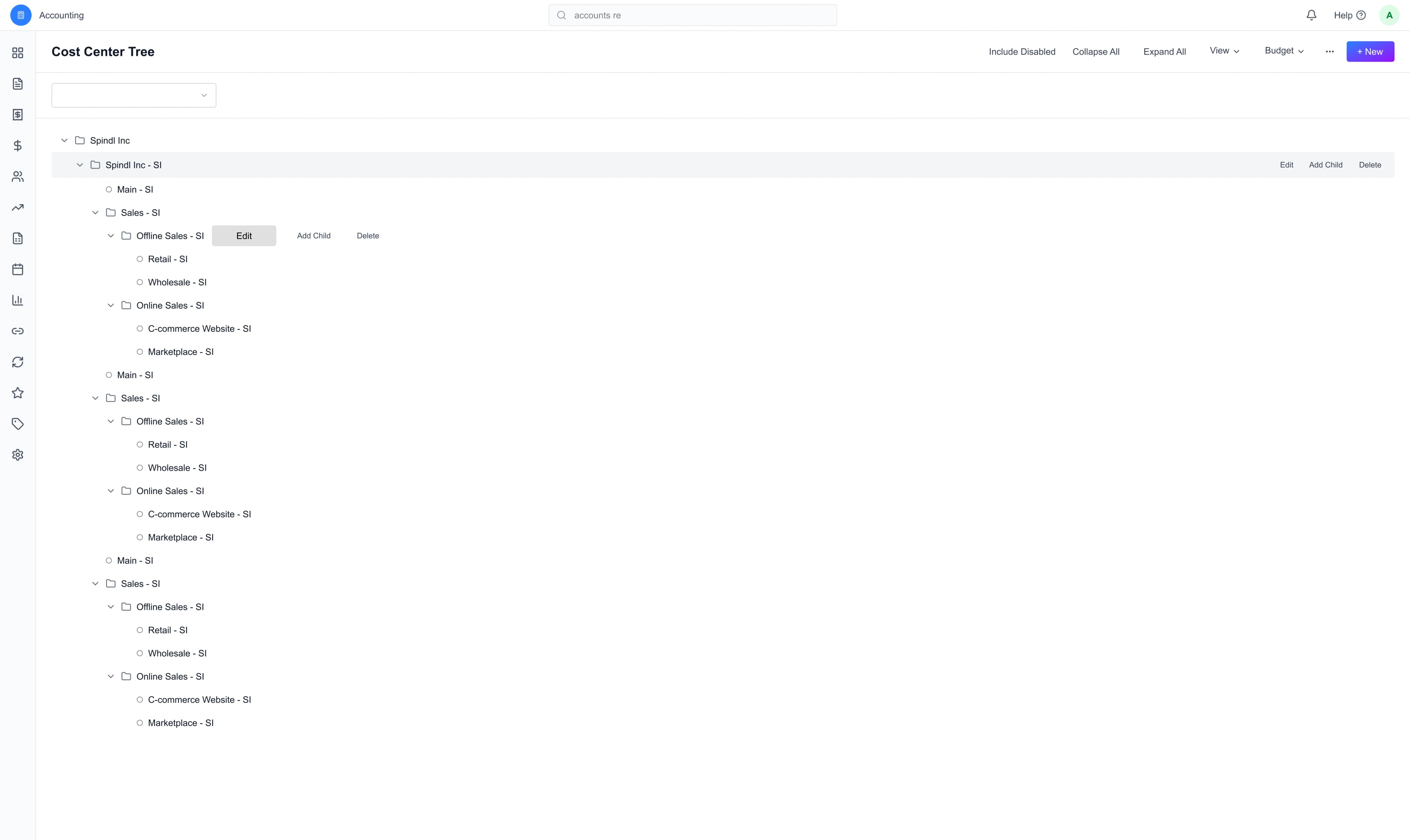1410x840 pixels.
Task: Click the sync refresh icon in sidebar
Action: point(18,362)
